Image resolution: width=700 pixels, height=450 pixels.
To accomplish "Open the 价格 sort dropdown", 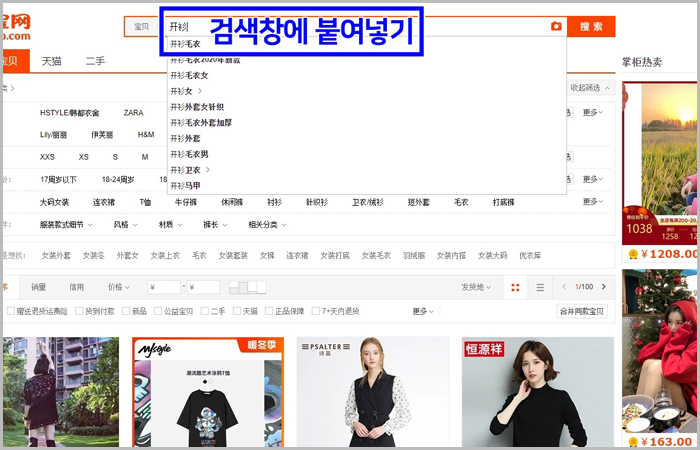I will click(119, 287).
